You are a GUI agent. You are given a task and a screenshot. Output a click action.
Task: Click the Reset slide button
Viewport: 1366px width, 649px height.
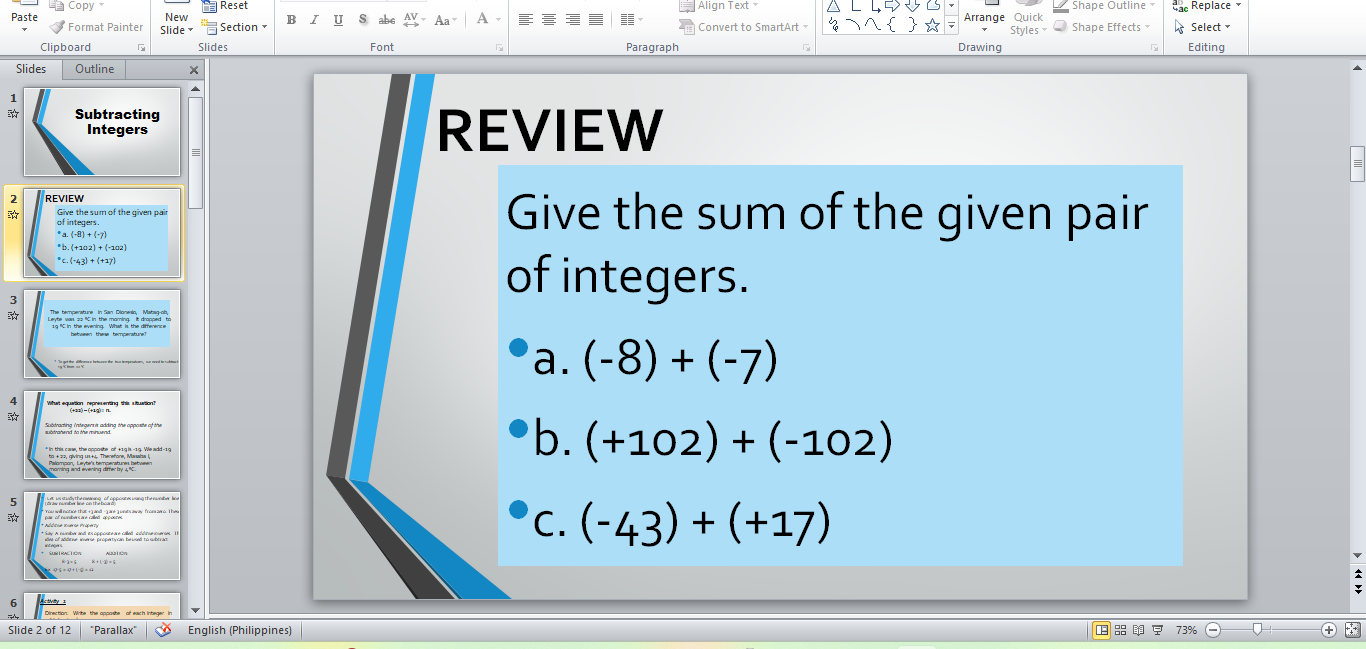point(225,6)
